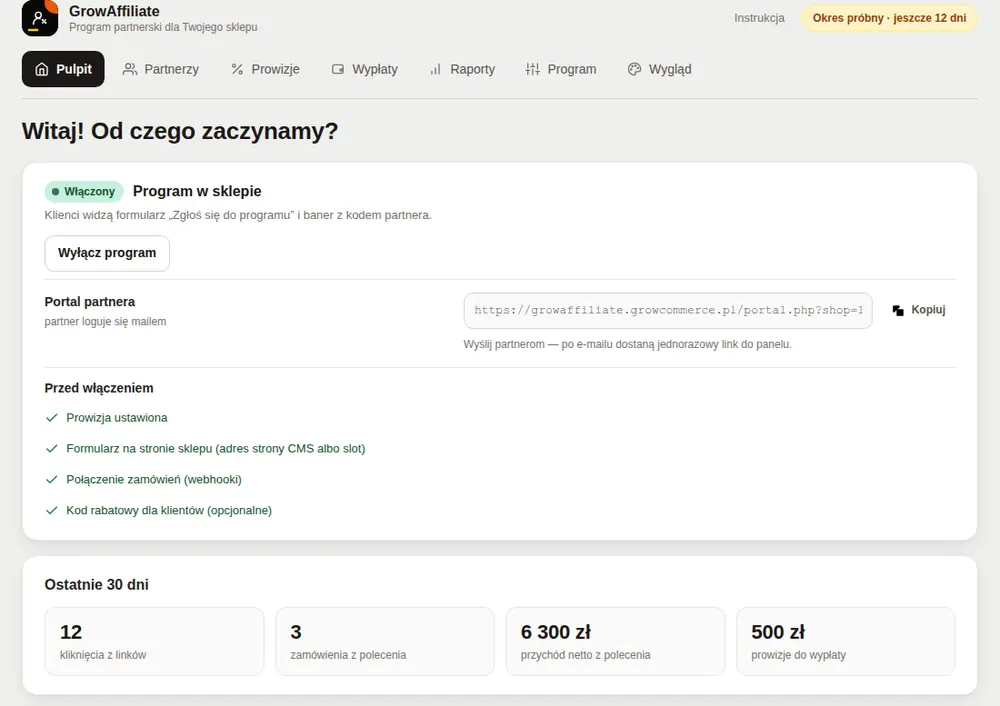The height and width of the screenshot is (706, 1000).
Task: Click the Przed włączeniem heading
Action: (x=99, y=388)
